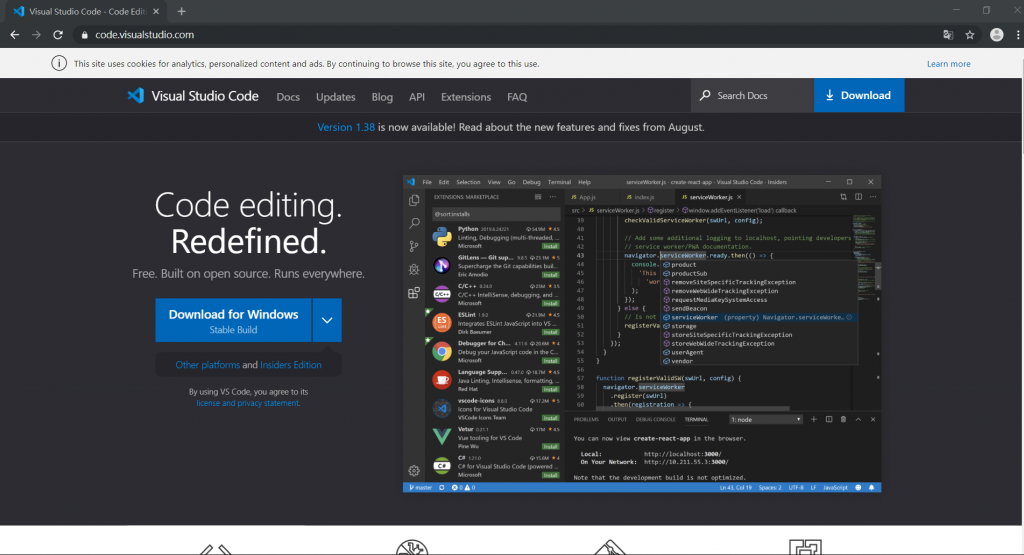Go to the Updates section
Viewport: 1024px width, 555px height.
pyautogui.click(x=336, y=97)
